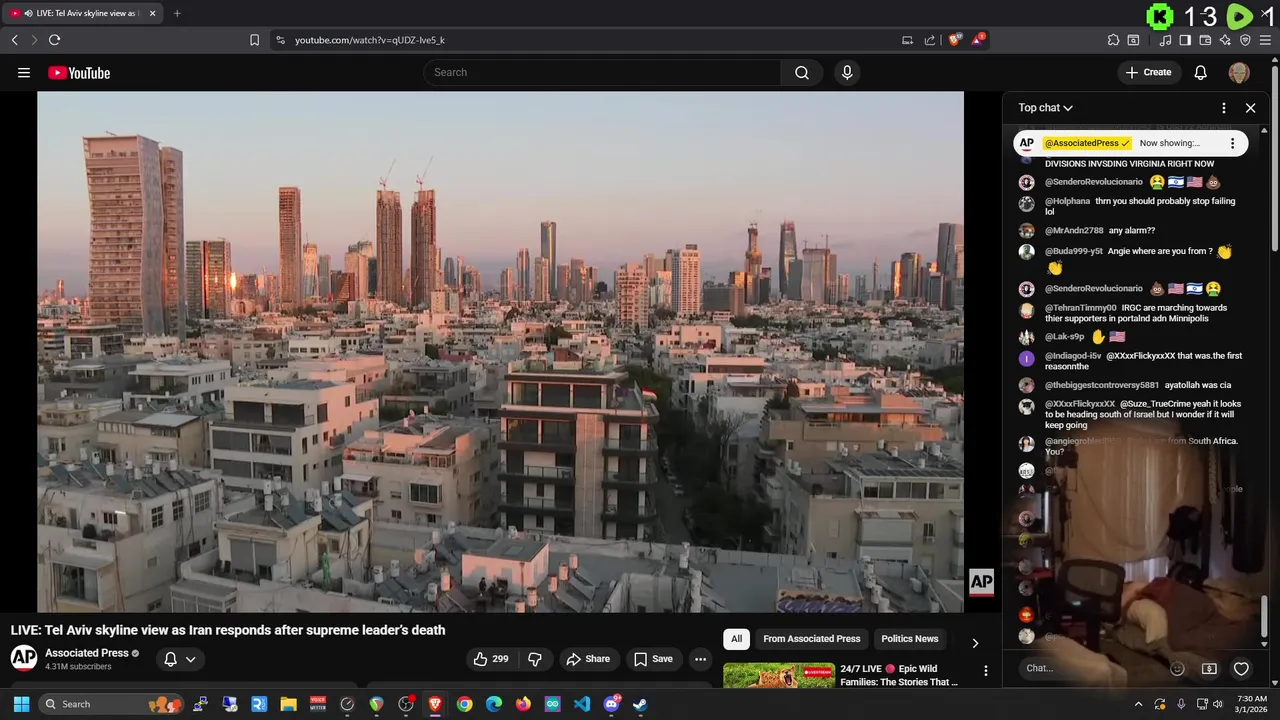Click the live chat scrollbar
The height and width of the screenshot is (720, 1280).
pos(1265,615)
